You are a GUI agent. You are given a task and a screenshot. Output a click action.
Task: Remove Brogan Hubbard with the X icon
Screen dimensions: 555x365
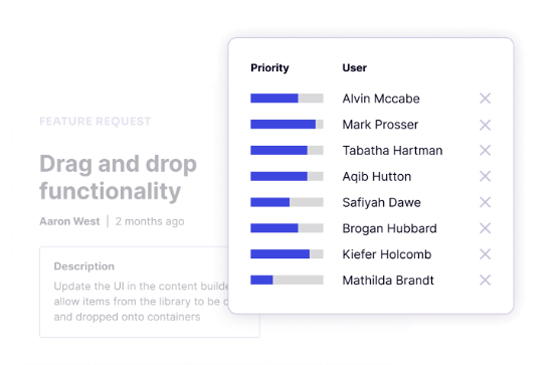click(x=485, y=228)
